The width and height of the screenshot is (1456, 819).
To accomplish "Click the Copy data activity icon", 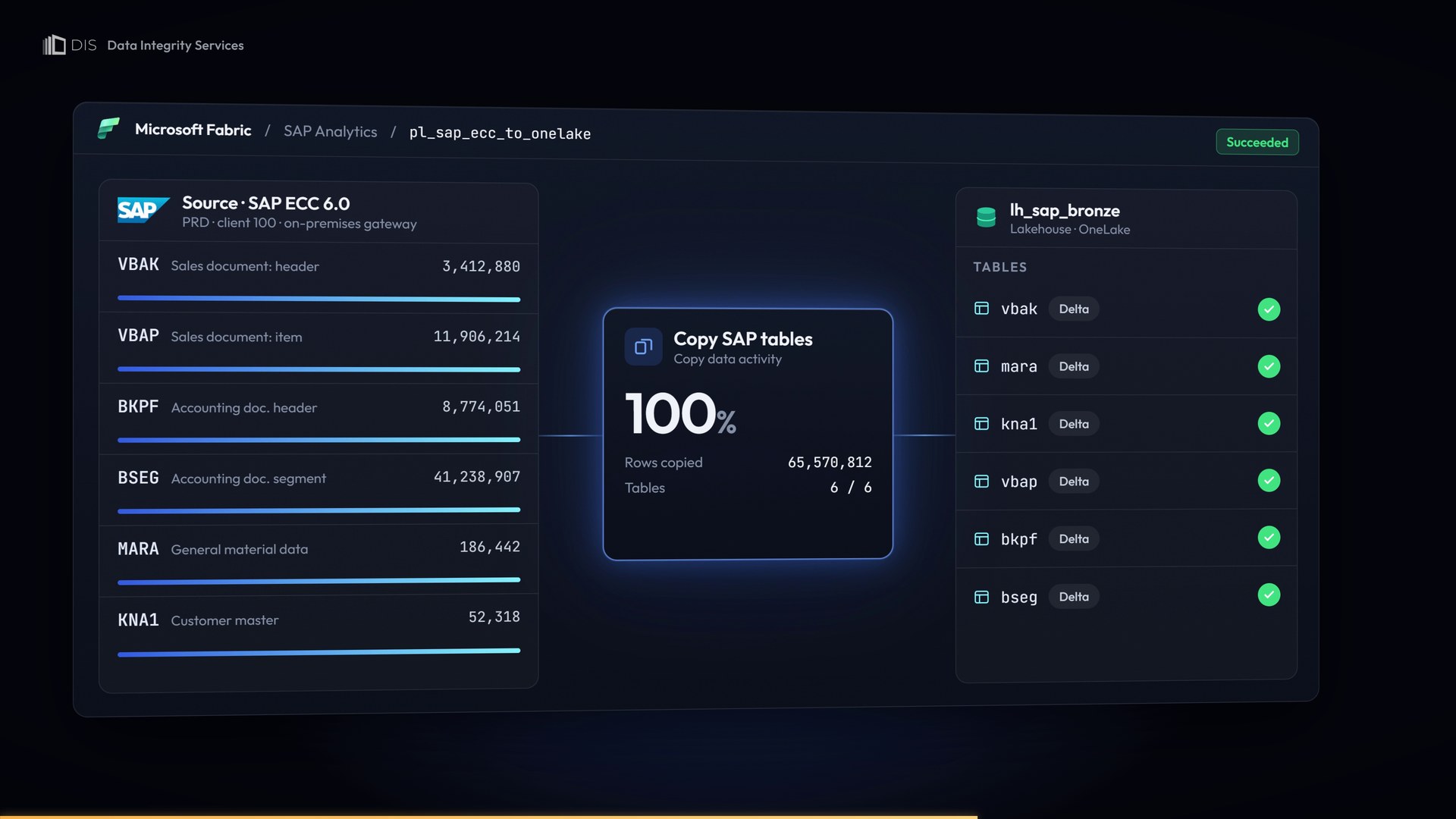I will point(643,347).
